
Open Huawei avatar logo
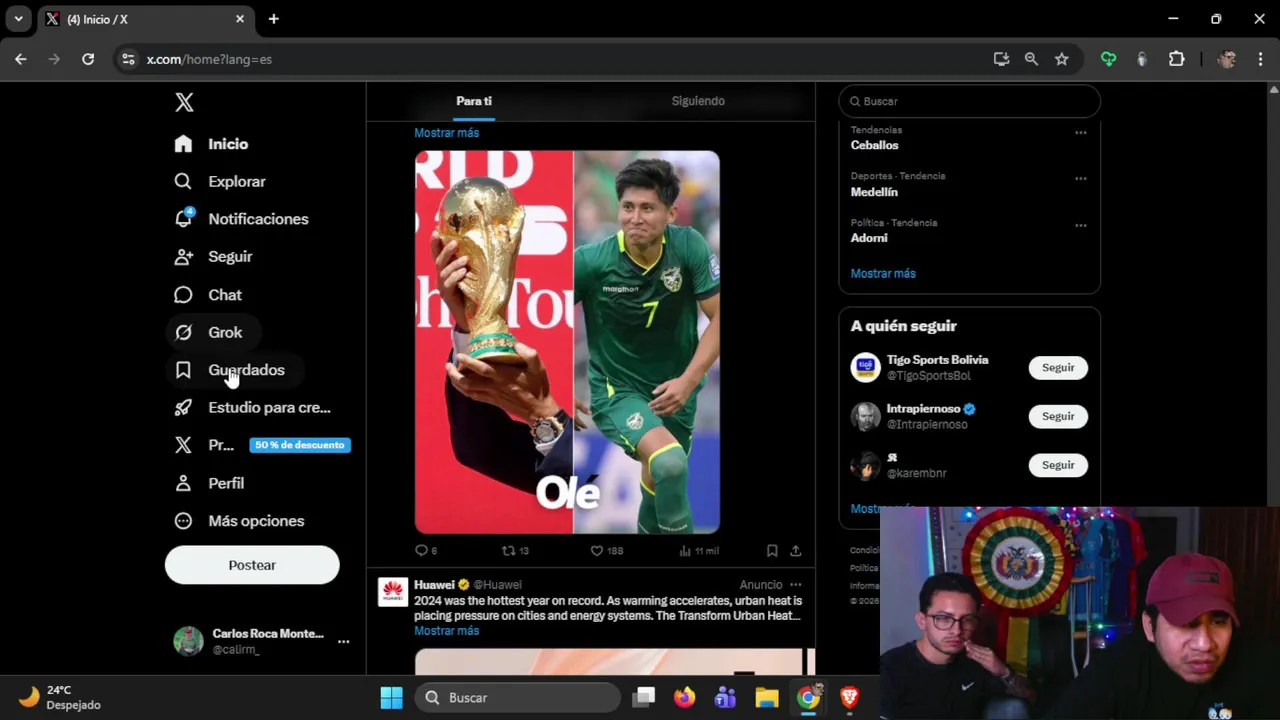(393, 592)
